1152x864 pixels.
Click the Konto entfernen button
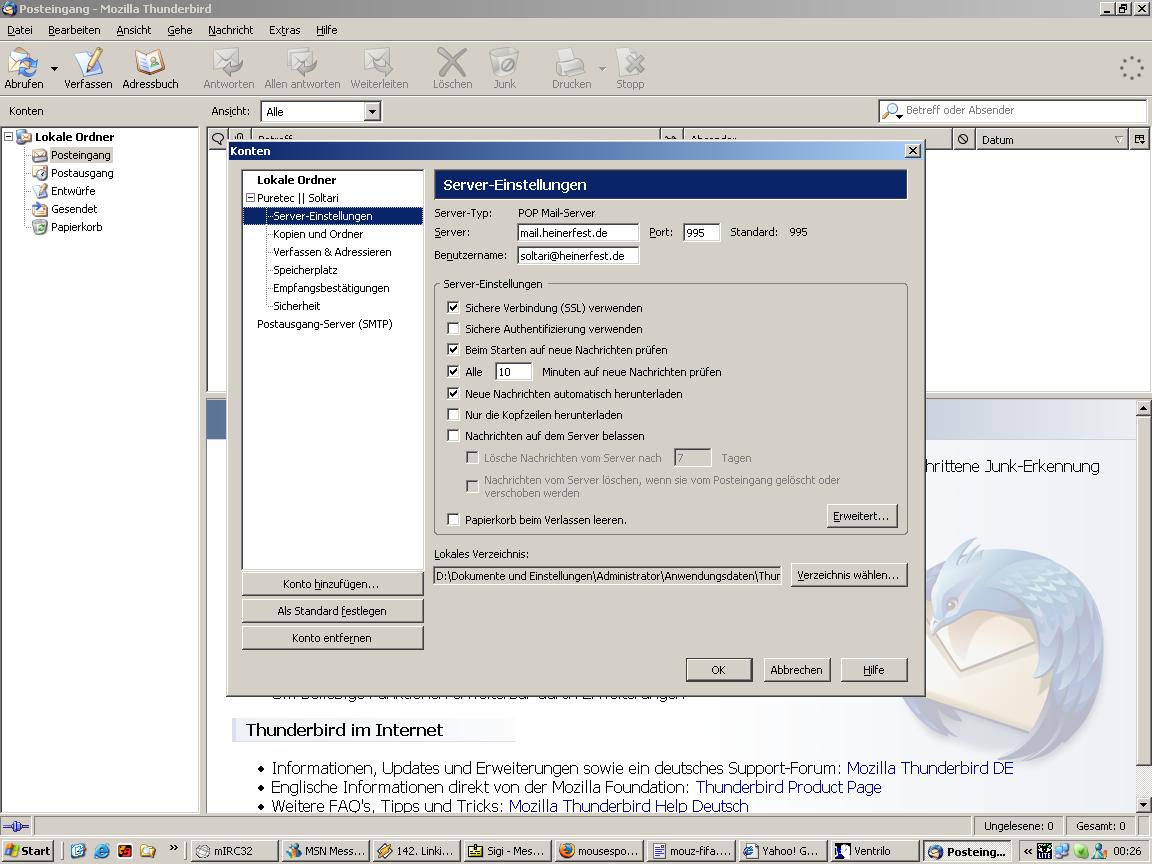pyautogui.click(x=332, y=638)
